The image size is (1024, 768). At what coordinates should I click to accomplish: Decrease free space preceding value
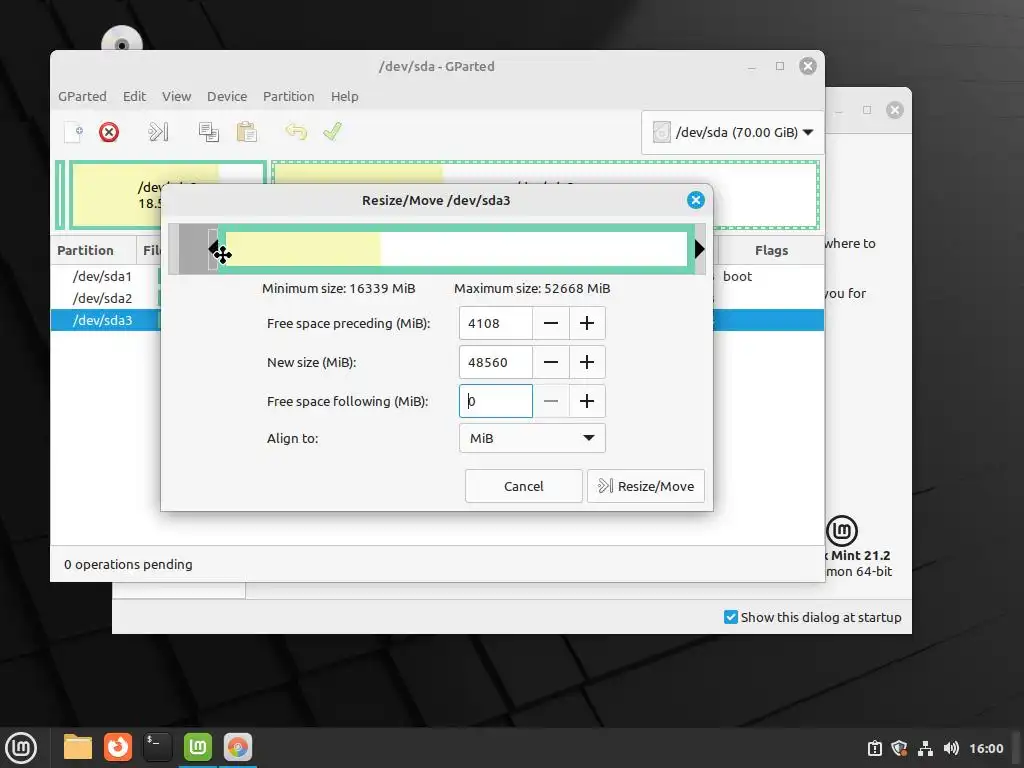click(x=551, y=323)
